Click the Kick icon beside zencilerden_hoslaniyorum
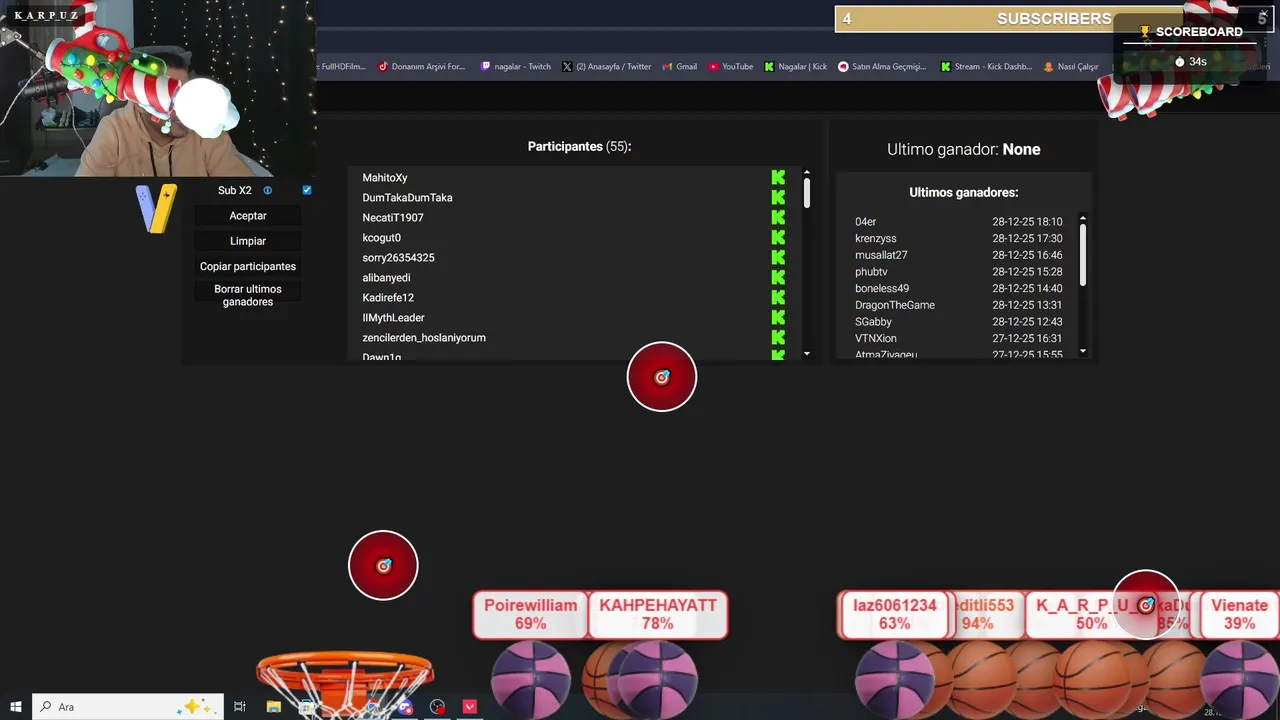 click(778, 337)
